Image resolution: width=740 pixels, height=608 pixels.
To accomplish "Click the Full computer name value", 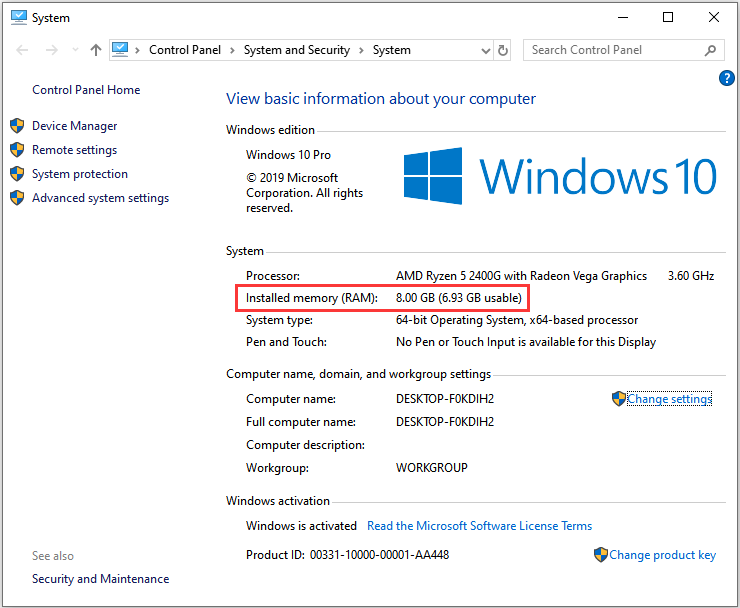I will (445, 422).
